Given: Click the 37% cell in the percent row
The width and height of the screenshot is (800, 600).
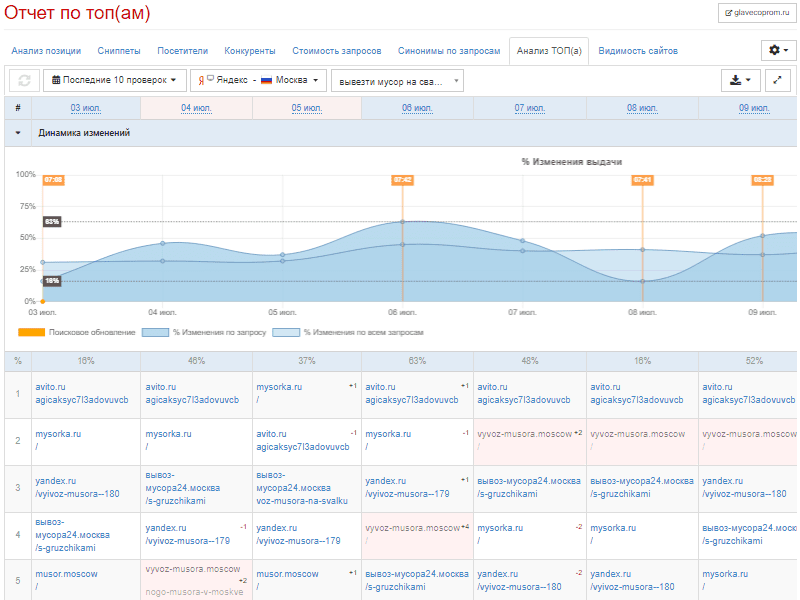Looking at the screenshot, I should 307,361.
